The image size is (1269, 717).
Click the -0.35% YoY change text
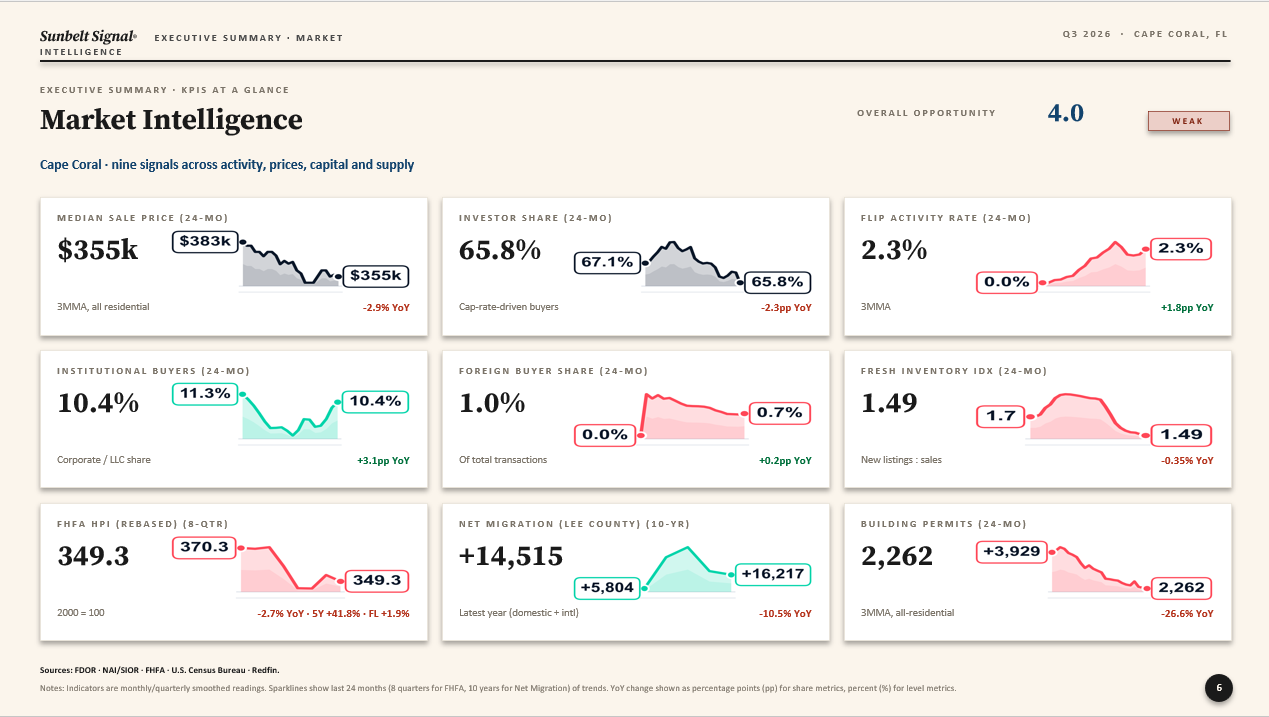[x=1187, y=460]
